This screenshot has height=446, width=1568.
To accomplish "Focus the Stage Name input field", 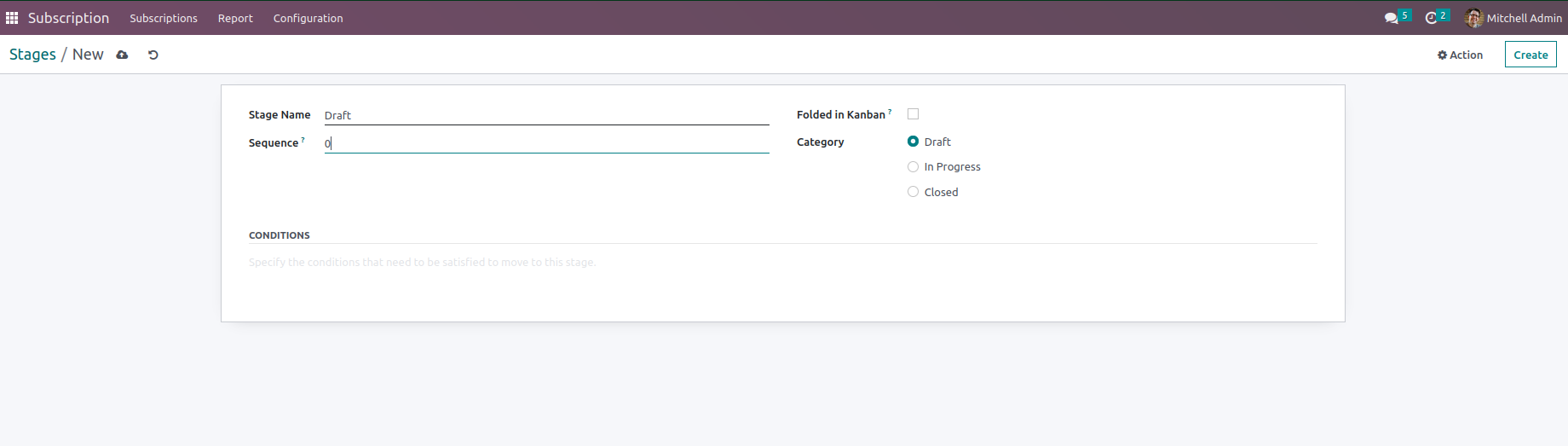I will [x=546, y=115].
